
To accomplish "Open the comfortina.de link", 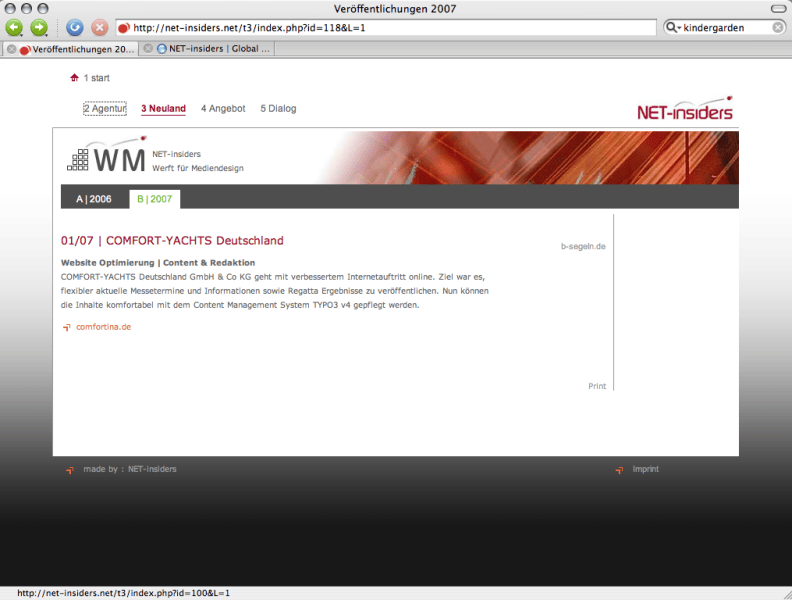I will pos(104,327).
